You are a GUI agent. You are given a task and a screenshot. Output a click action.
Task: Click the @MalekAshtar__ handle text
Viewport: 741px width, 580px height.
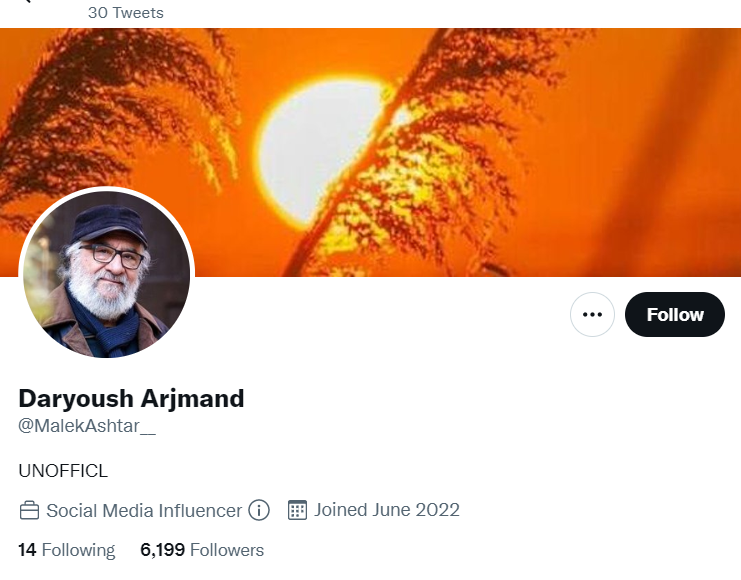[87, 426]
